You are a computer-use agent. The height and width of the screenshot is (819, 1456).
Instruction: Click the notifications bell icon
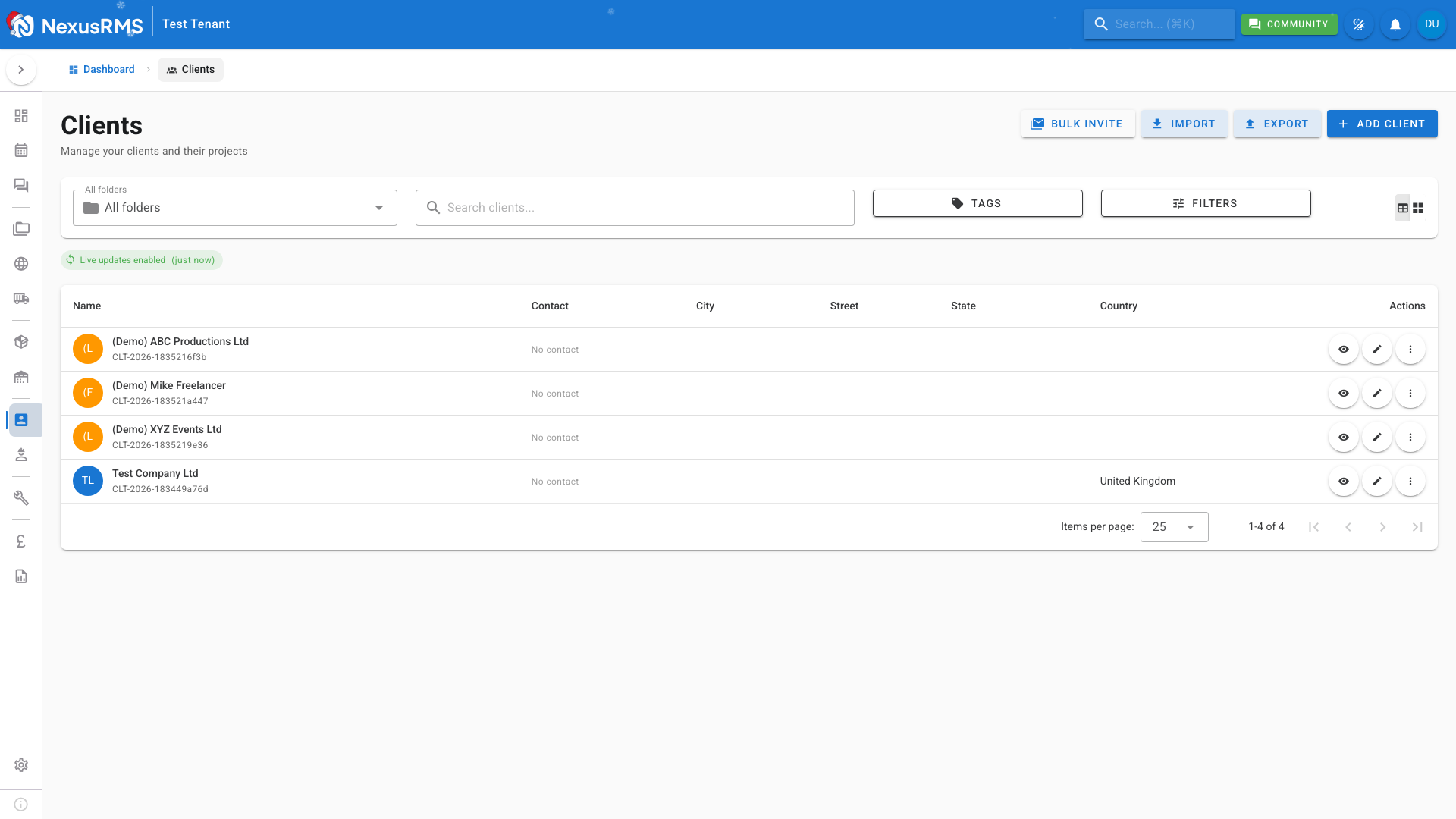coord(1395,24)
